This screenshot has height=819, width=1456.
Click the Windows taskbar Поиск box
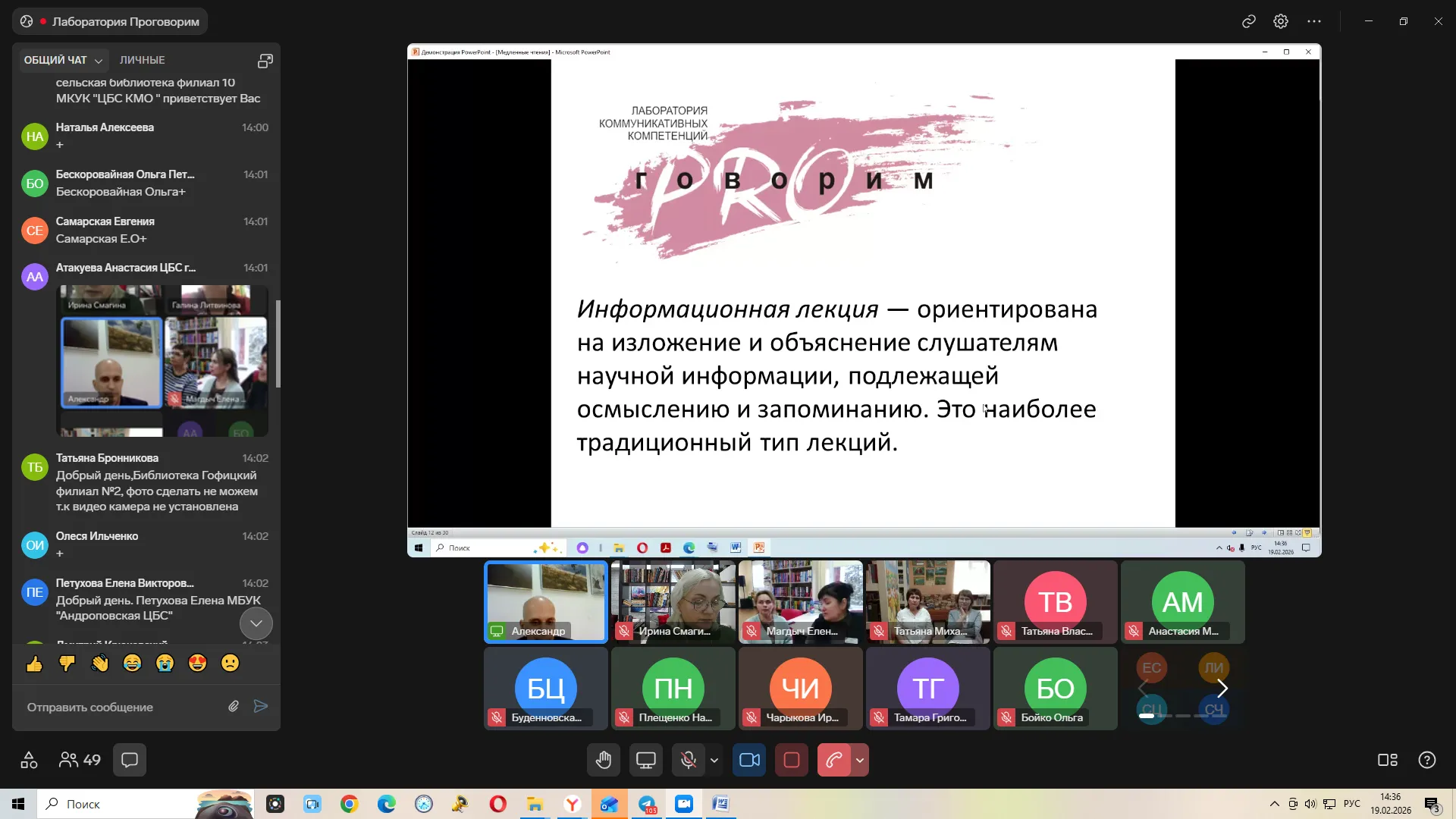point(144,804)
